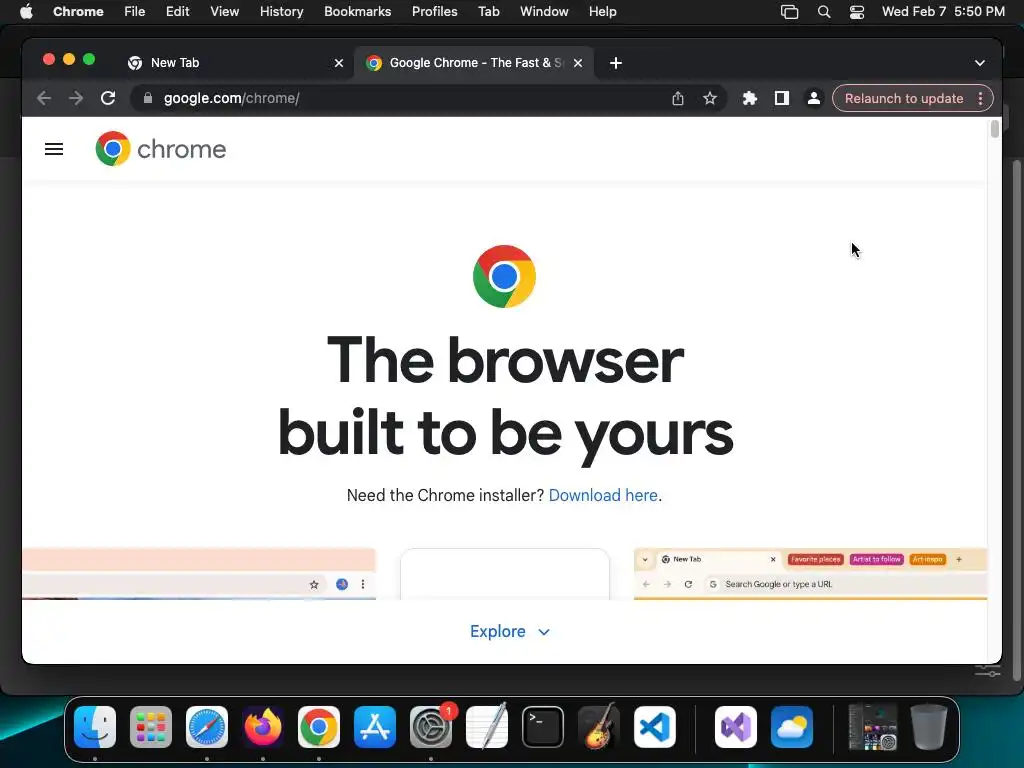Launch GarageBand from the Dock
The width and height of the screenshot is (1024, 768).
(599, 727)
